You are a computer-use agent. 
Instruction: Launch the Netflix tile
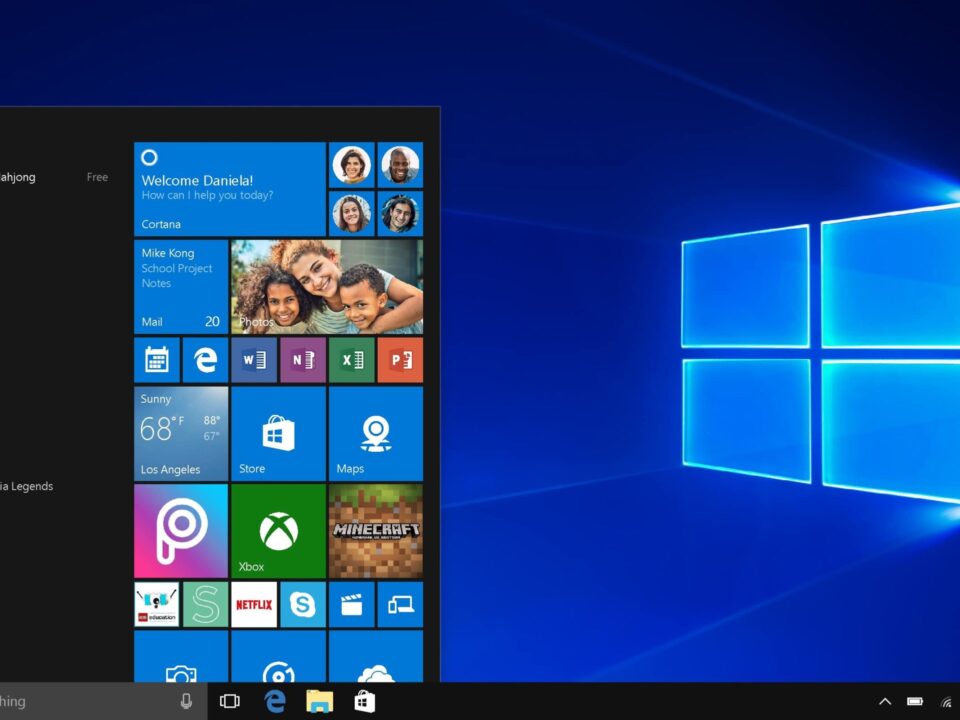(x=254, y=605)
